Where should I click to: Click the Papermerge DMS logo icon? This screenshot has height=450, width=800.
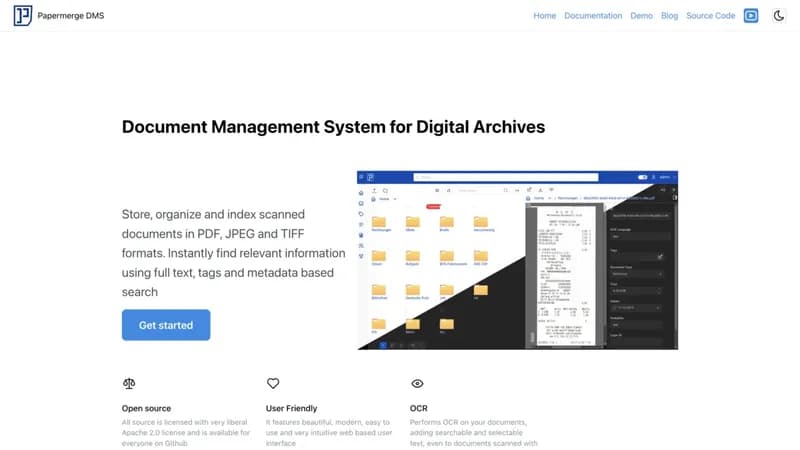[22, 15]
